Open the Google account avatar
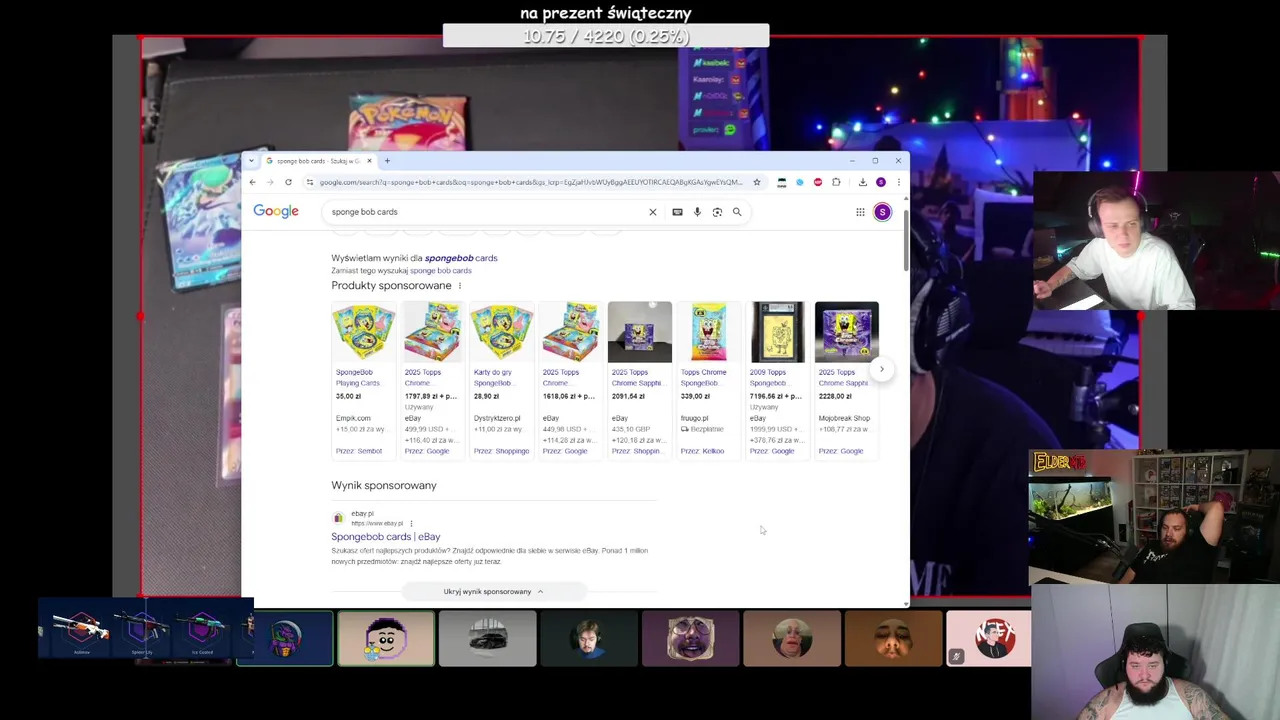The image size is (1280, 720). click(882, 212)
